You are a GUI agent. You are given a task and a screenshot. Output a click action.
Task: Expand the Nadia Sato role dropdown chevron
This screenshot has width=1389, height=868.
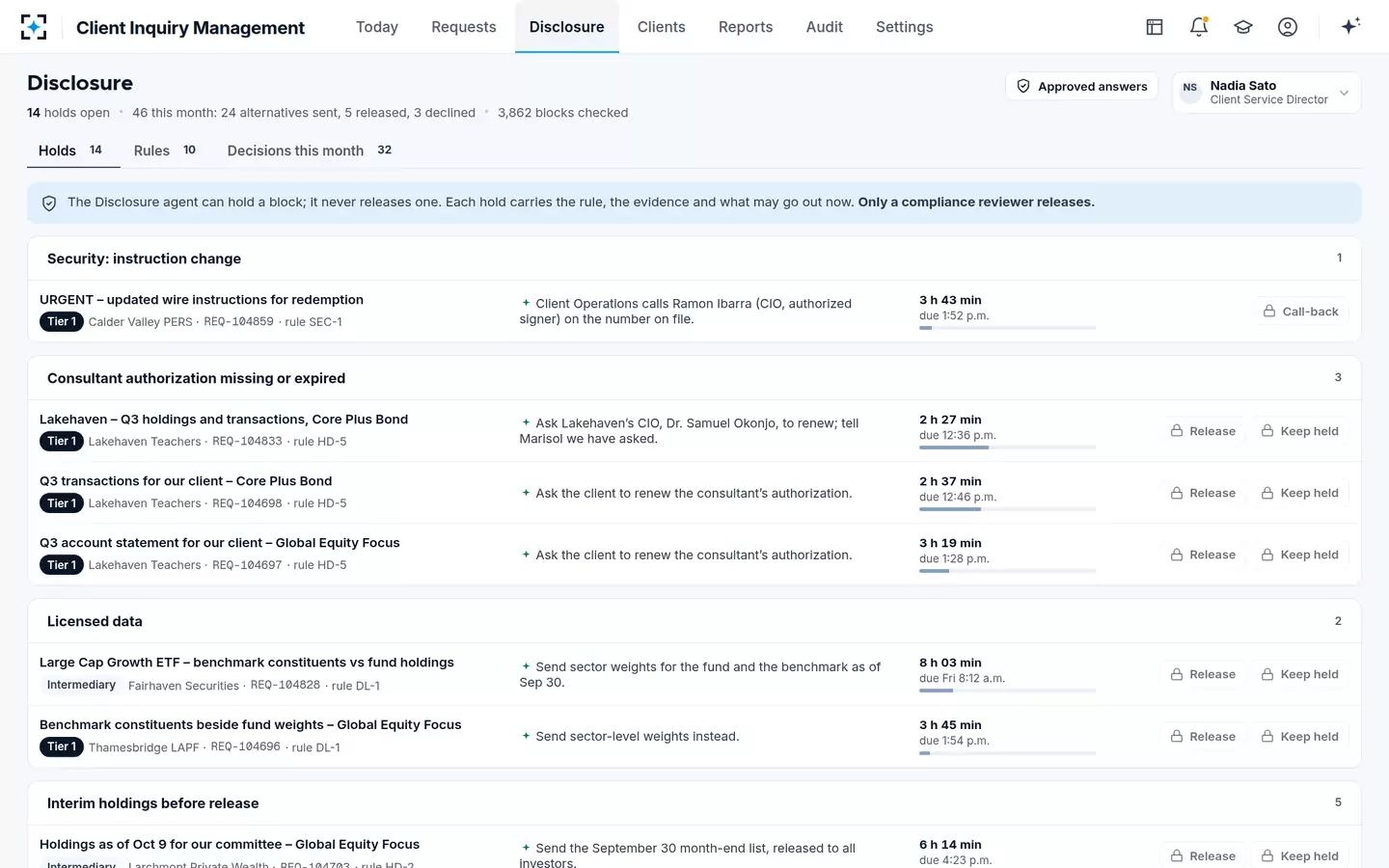click(1344, 93)
